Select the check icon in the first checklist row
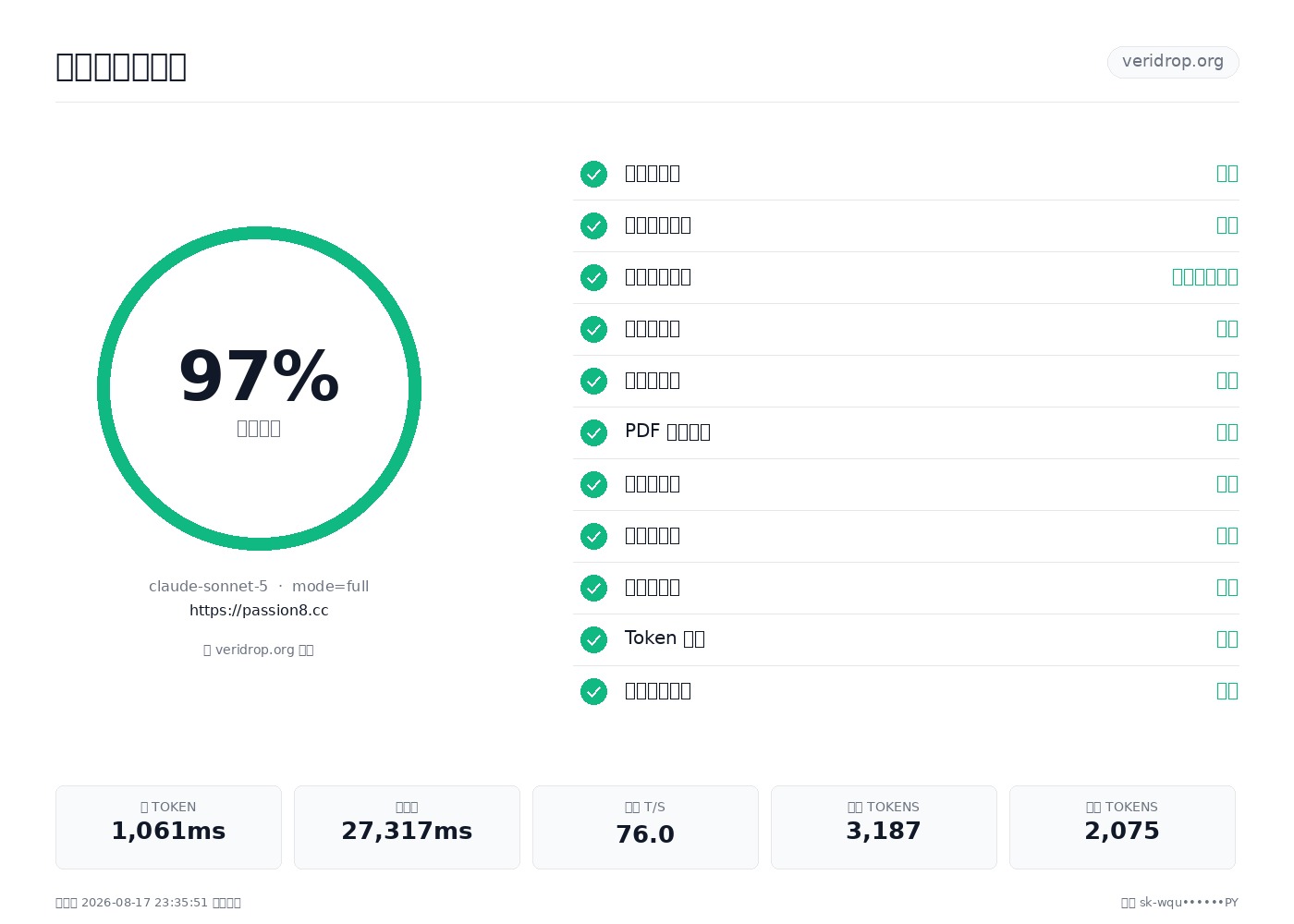1294x924 pixels. 593,174
